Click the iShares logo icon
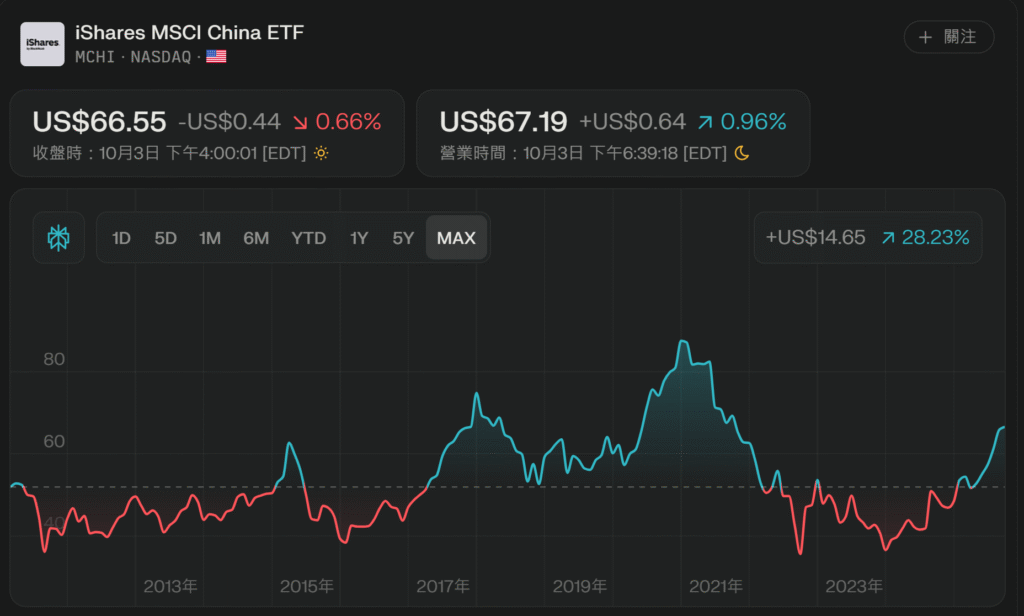Image resolution: width=1024 pixels, height=616 pixels. pyautogui.click(x=42, y=44)
